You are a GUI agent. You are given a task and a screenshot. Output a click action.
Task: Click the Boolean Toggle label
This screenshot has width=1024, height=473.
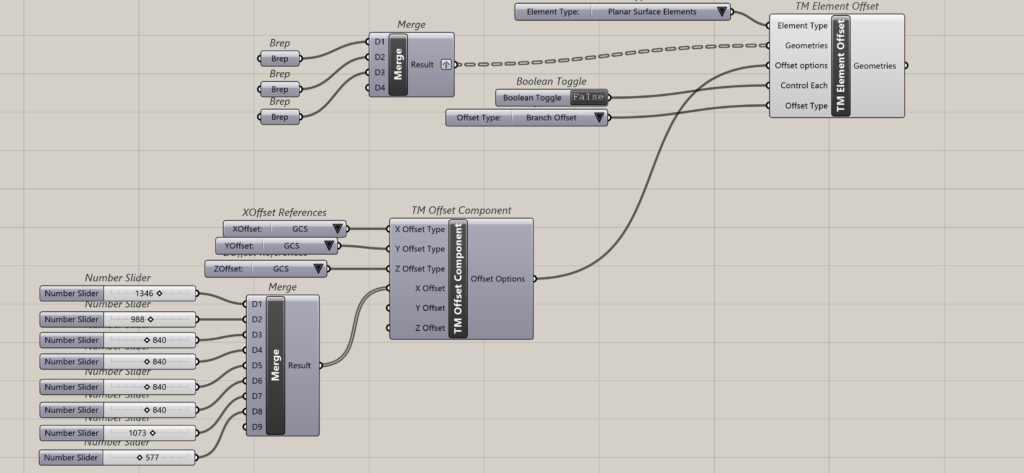click(532, 97)
